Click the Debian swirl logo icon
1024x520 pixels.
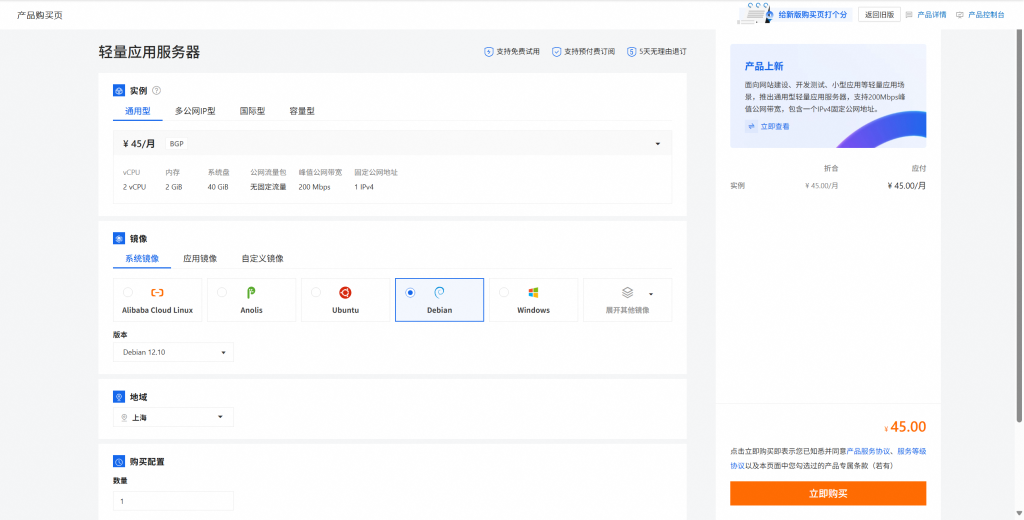tap(439, 292)
